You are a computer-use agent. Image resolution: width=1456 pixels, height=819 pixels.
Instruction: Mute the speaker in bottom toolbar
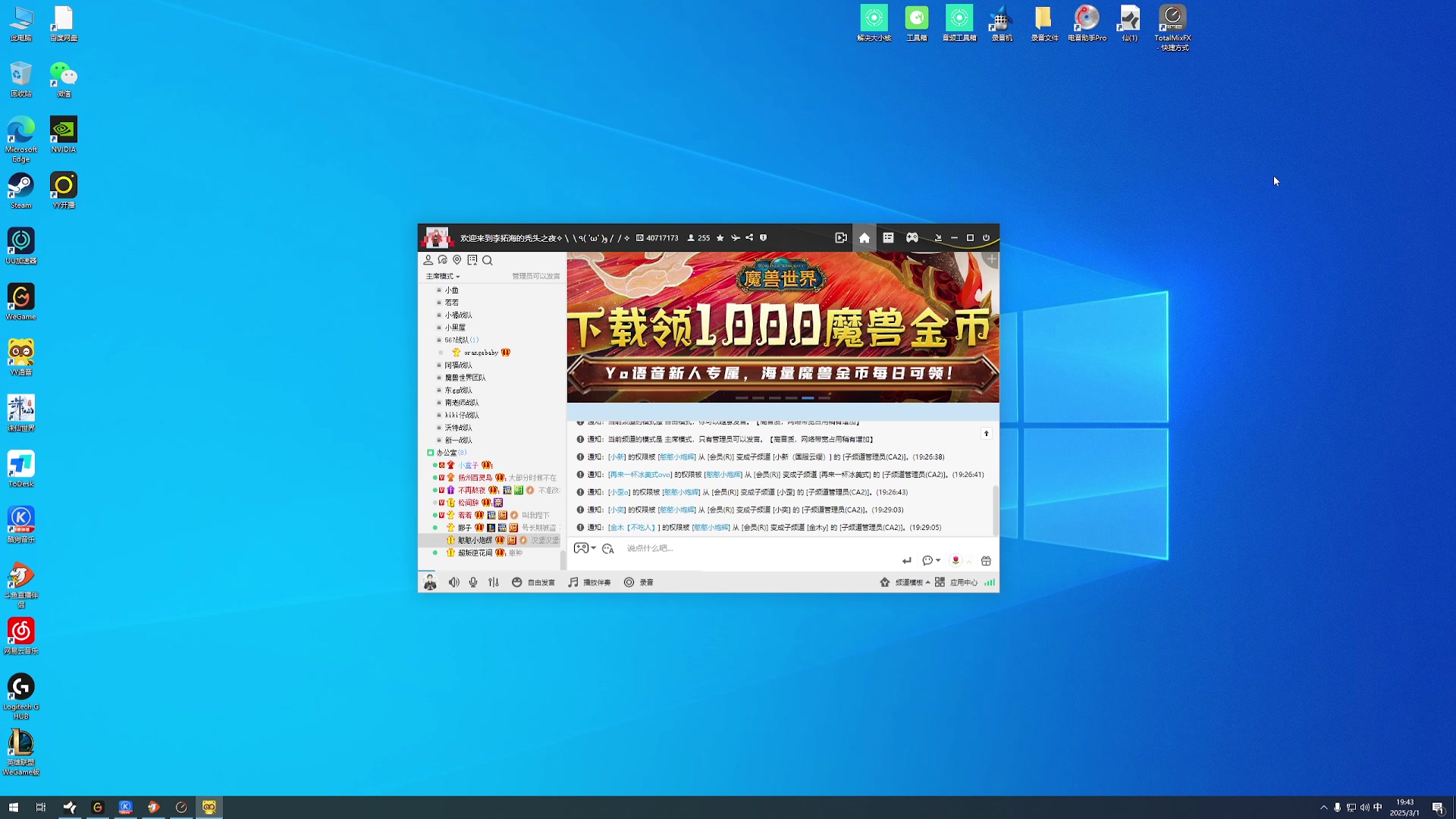453,582
